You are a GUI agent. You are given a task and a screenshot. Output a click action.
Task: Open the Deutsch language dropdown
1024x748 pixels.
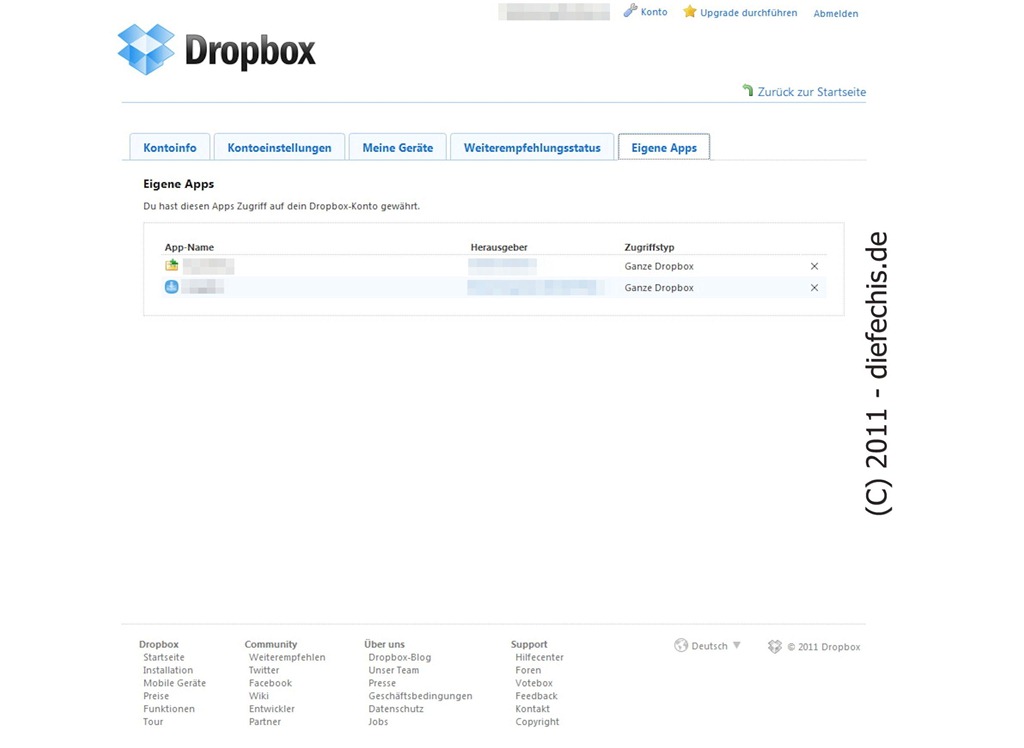(708, 646)
